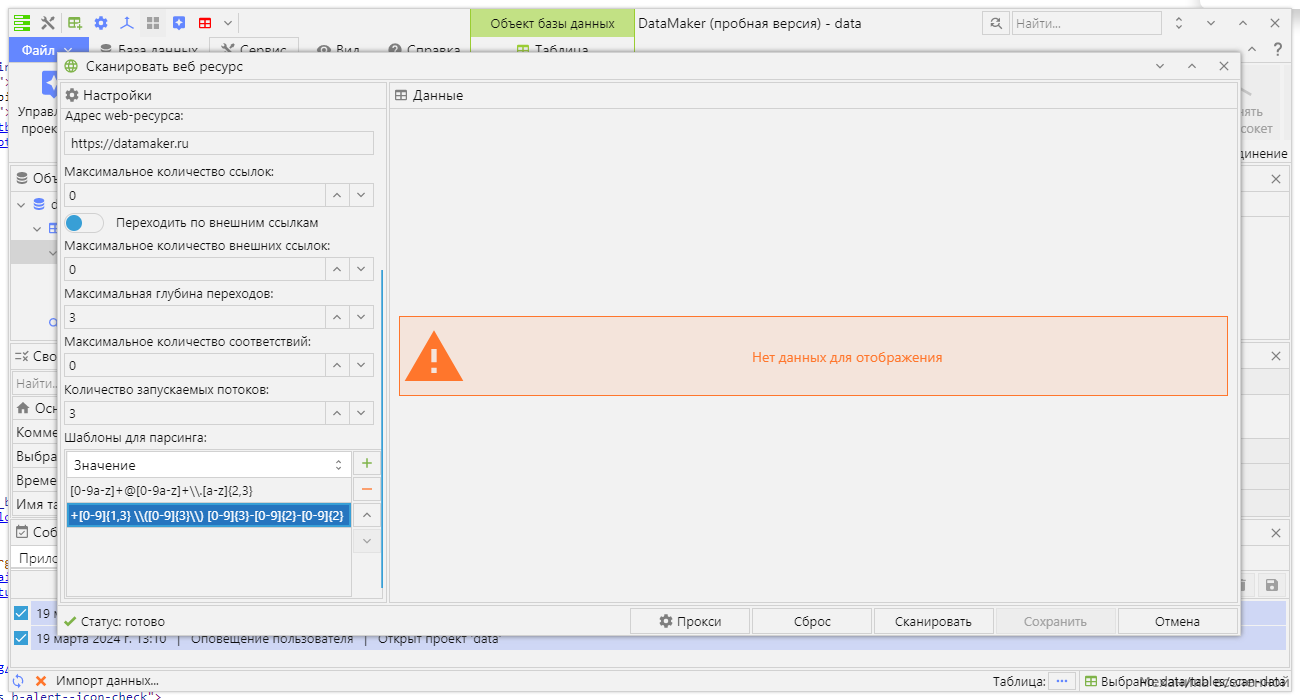Move the selected template up
This screenshot has width=1300, height=700.
[x=366, y=515]
